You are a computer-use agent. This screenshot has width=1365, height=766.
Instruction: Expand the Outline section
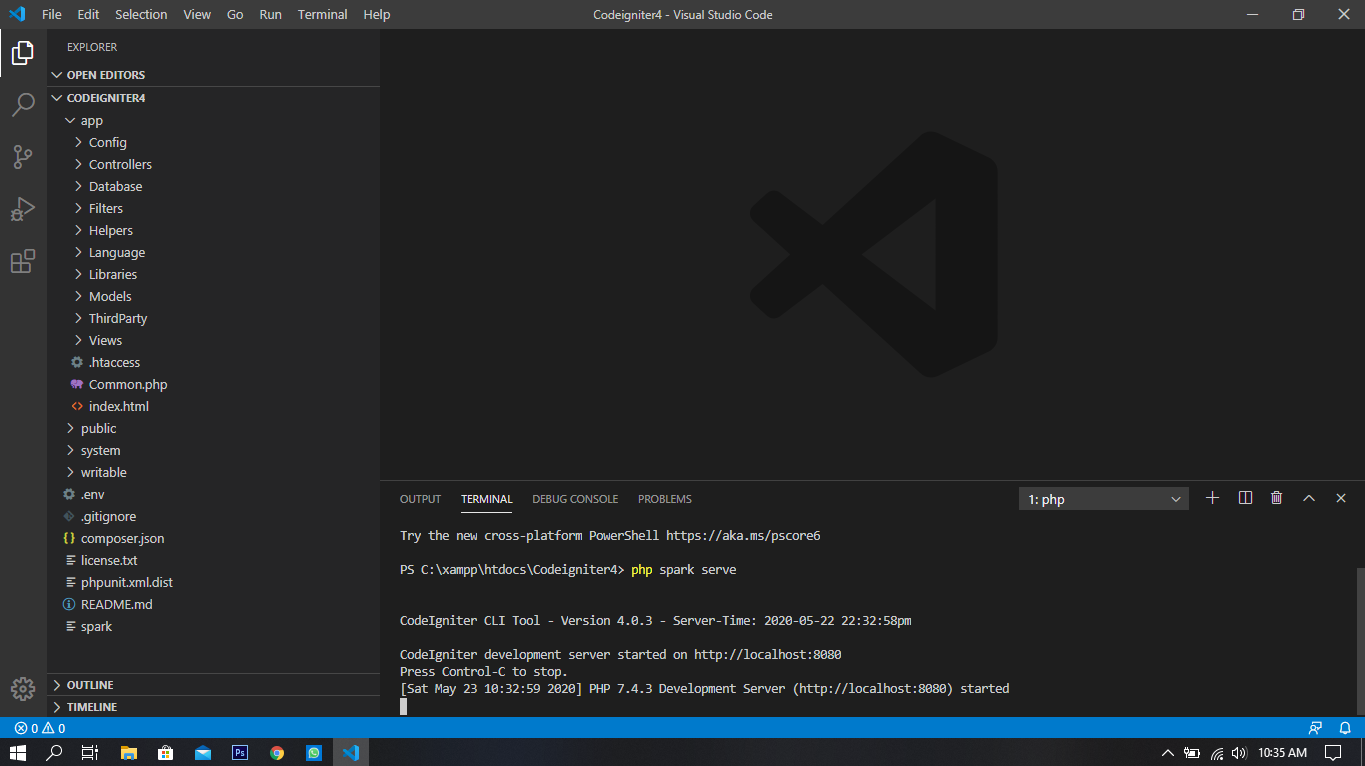click(213, 685)
